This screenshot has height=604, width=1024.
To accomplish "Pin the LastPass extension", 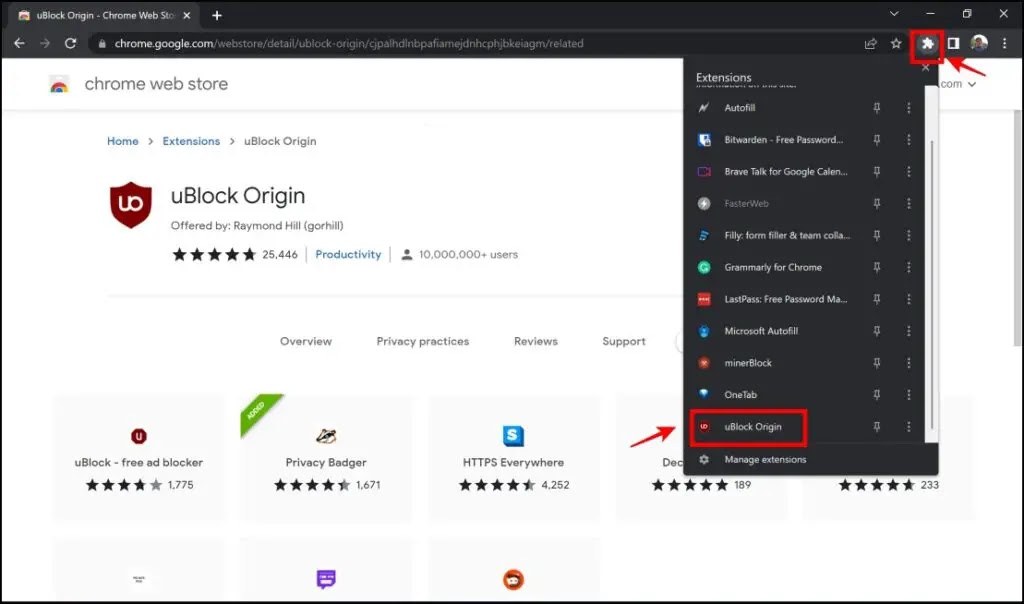I will coord(876,299).
